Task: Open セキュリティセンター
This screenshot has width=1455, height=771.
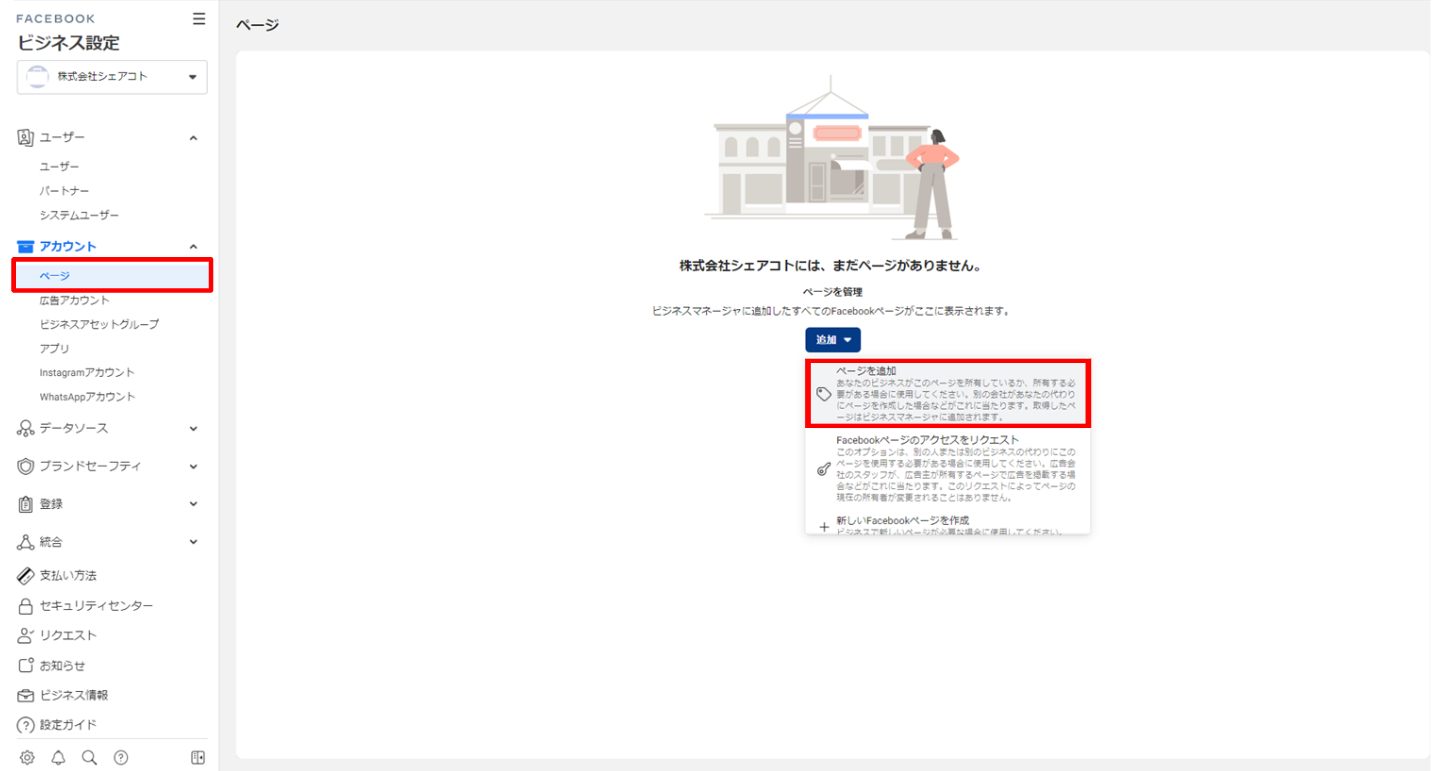Action: coord(96,606)
